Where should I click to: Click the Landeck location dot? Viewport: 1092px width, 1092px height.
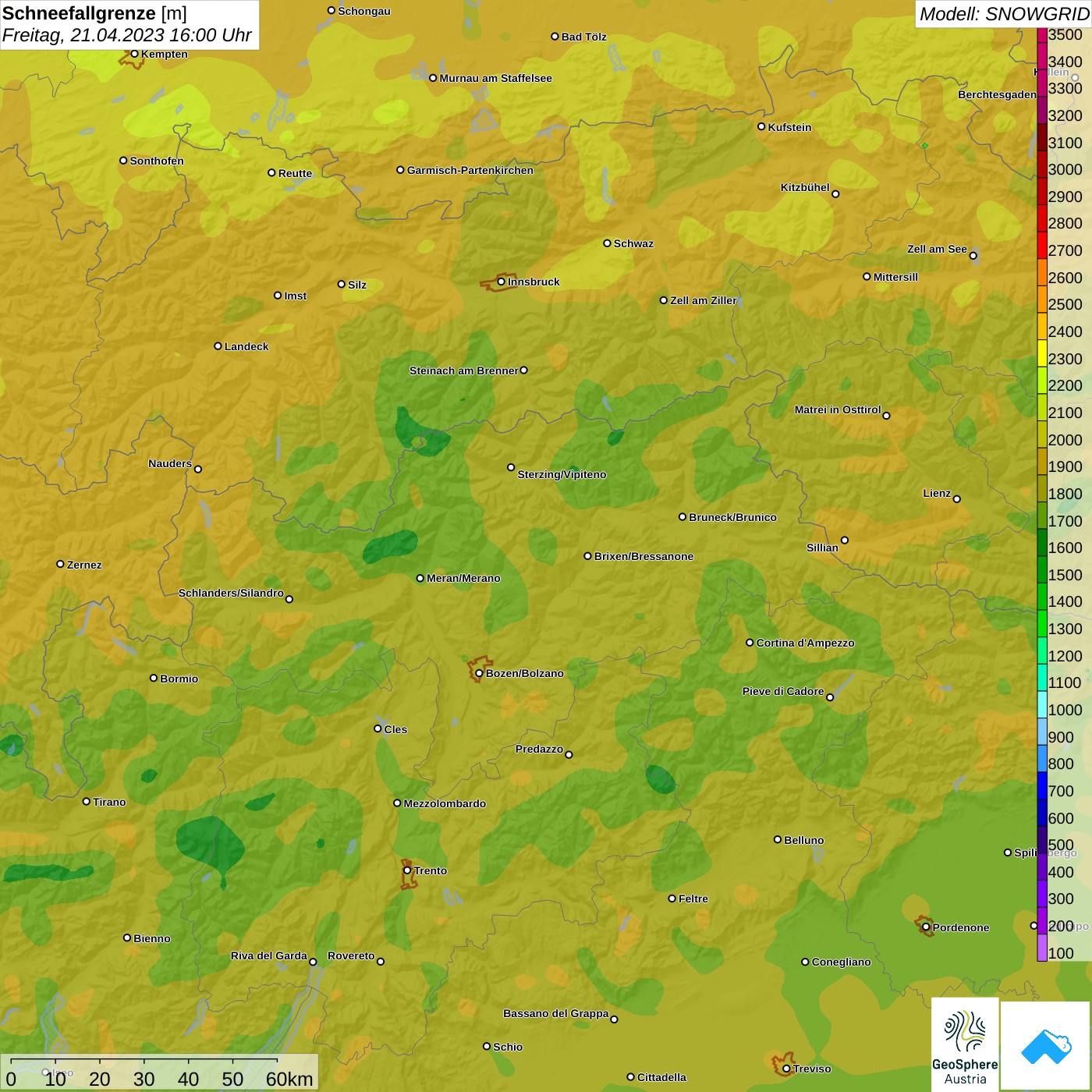coord(218,346)
